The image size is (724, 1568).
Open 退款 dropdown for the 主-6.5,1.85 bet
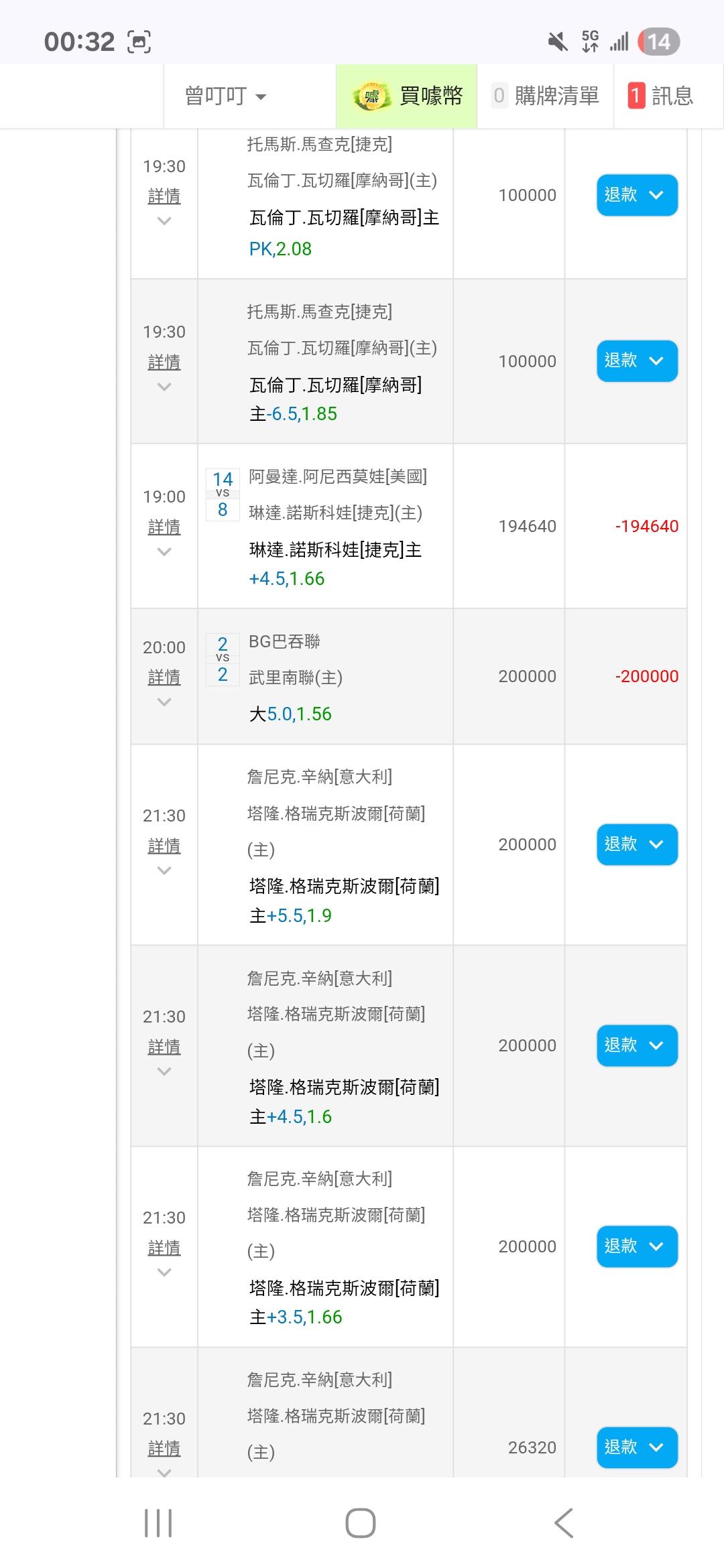(637, 361)
